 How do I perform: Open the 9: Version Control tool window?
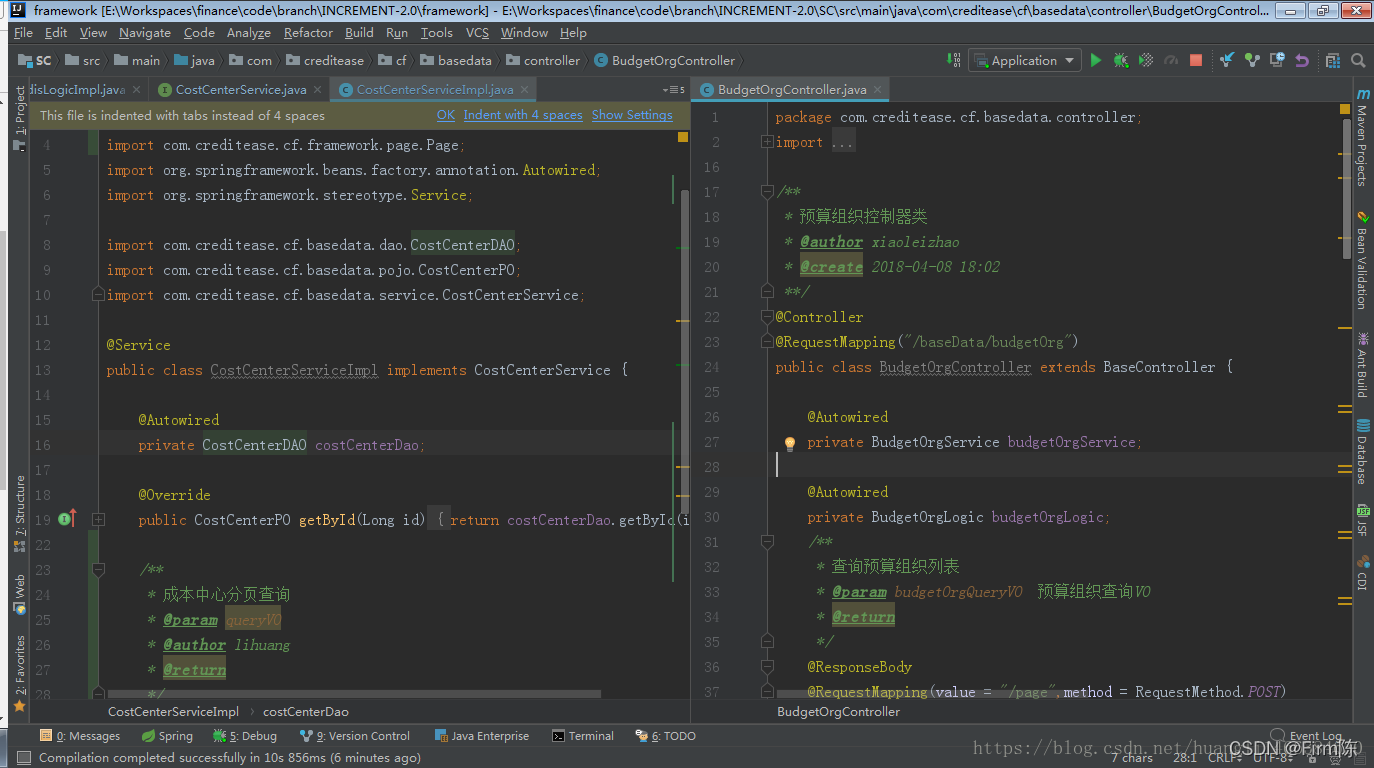(354, 736)
